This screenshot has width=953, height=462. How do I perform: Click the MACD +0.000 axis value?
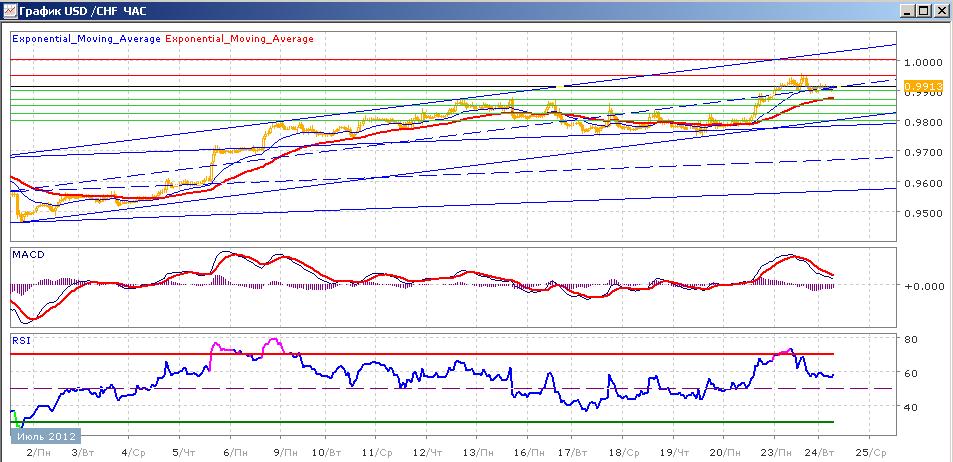tap(923, 286)
